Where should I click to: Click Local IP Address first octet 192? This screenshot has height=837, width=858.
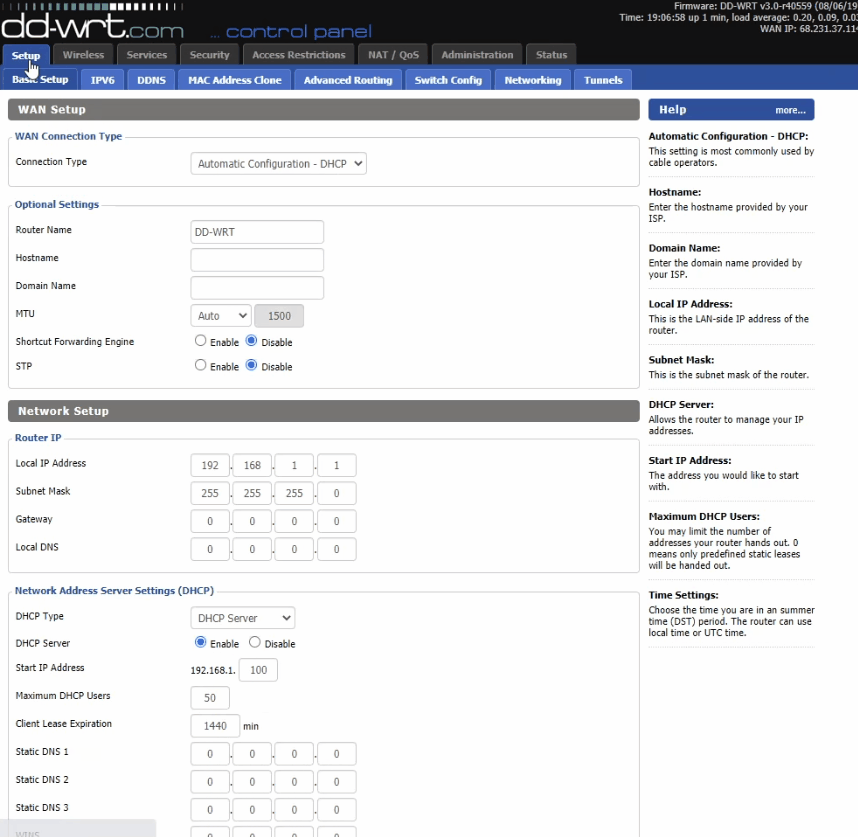click(x=210, y=465)
